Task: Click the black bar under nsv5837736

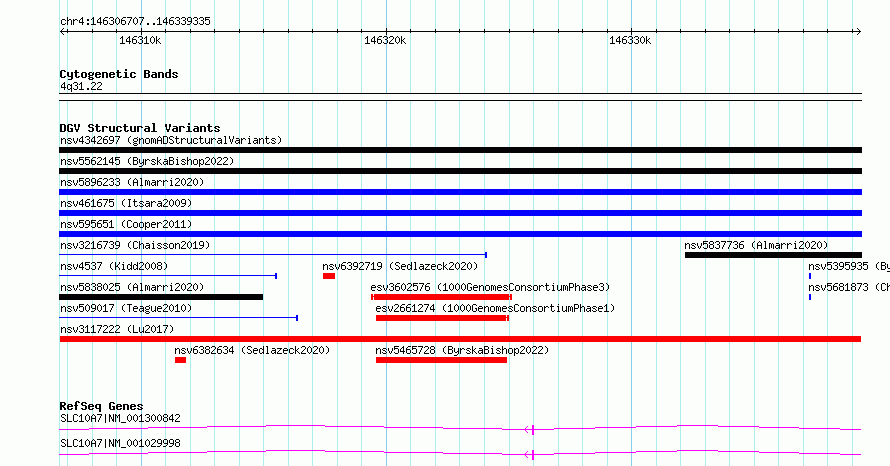Action: click(773, 255)
